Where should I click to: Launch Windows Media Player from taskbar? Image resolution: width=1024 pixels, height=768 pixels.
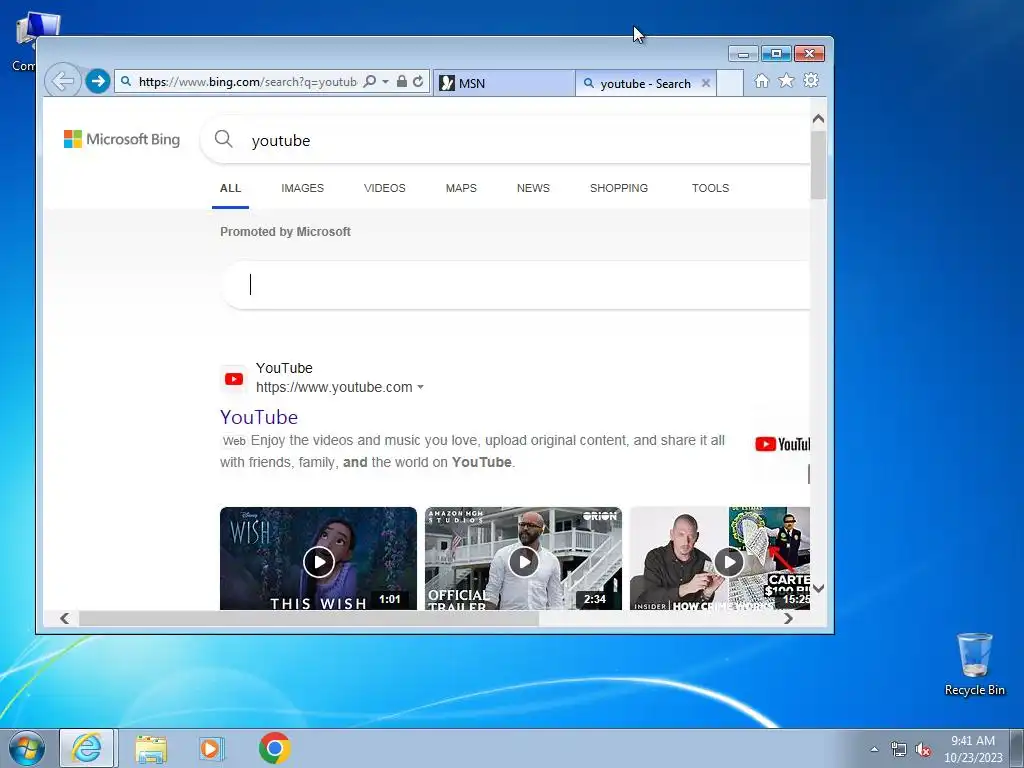pos(211,748)
